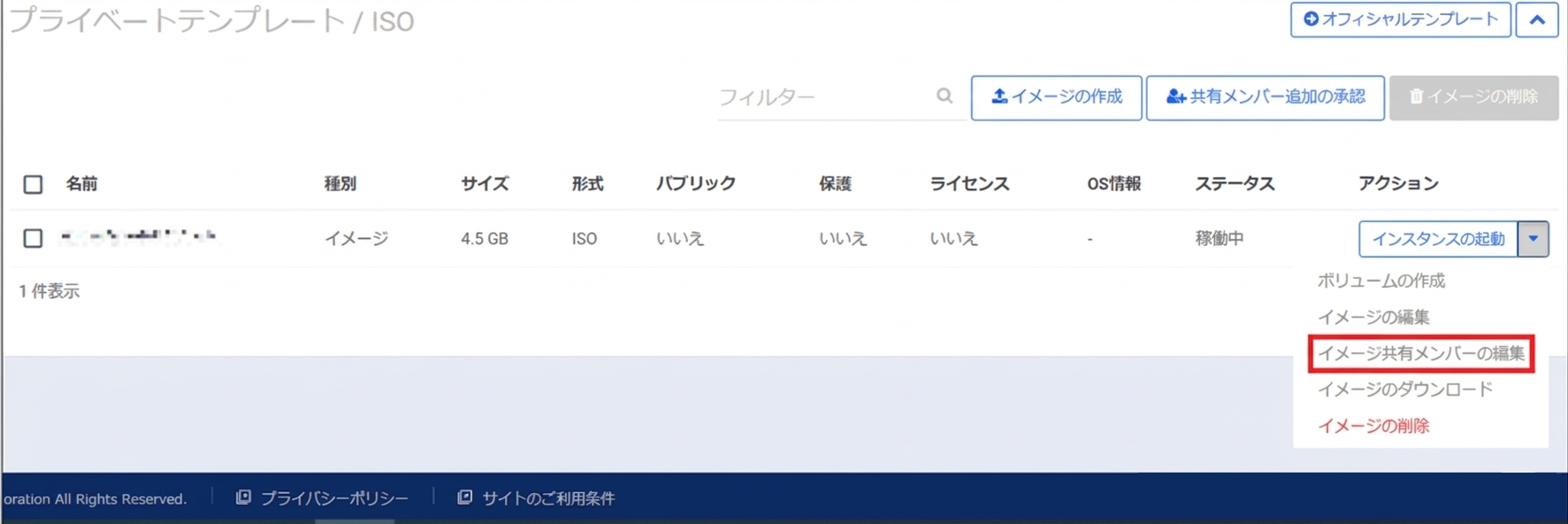The height and width of the screenshot is (524, 1568).
Task: Click the disabled イメージの削除 trash button
Action: pos(1472,96)
